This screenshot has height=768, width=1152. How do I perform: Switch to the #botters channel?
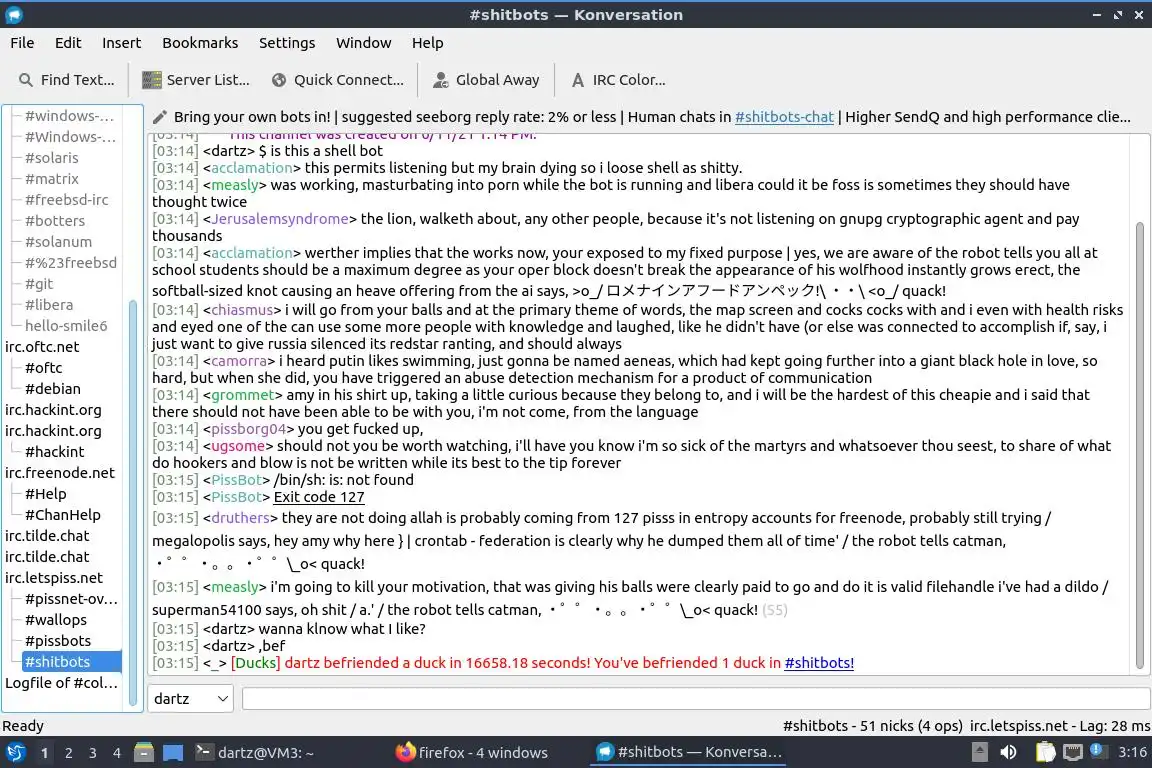tap(55, 220)
